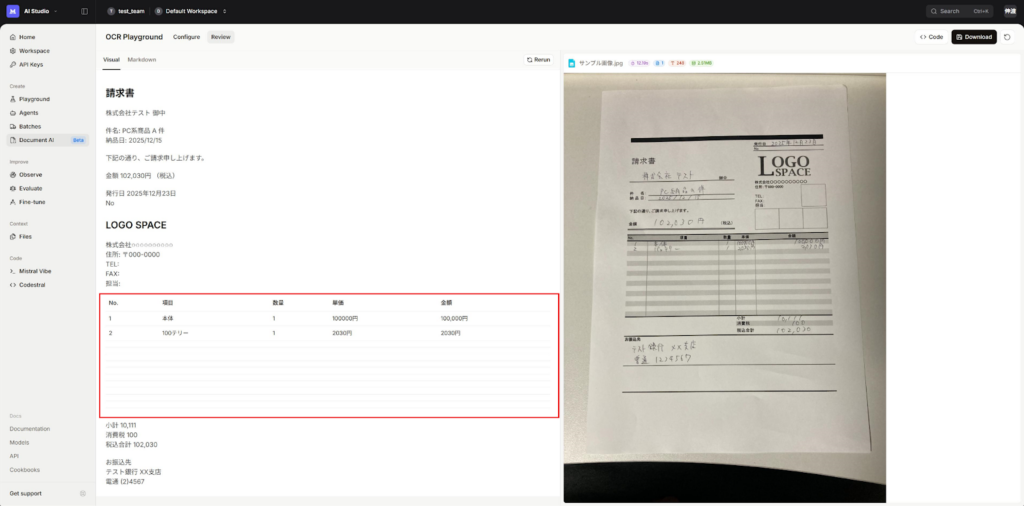Click the 本体 item cell
The height and width of the screenshot is (506, 1024).
click(x=168, y=319)
